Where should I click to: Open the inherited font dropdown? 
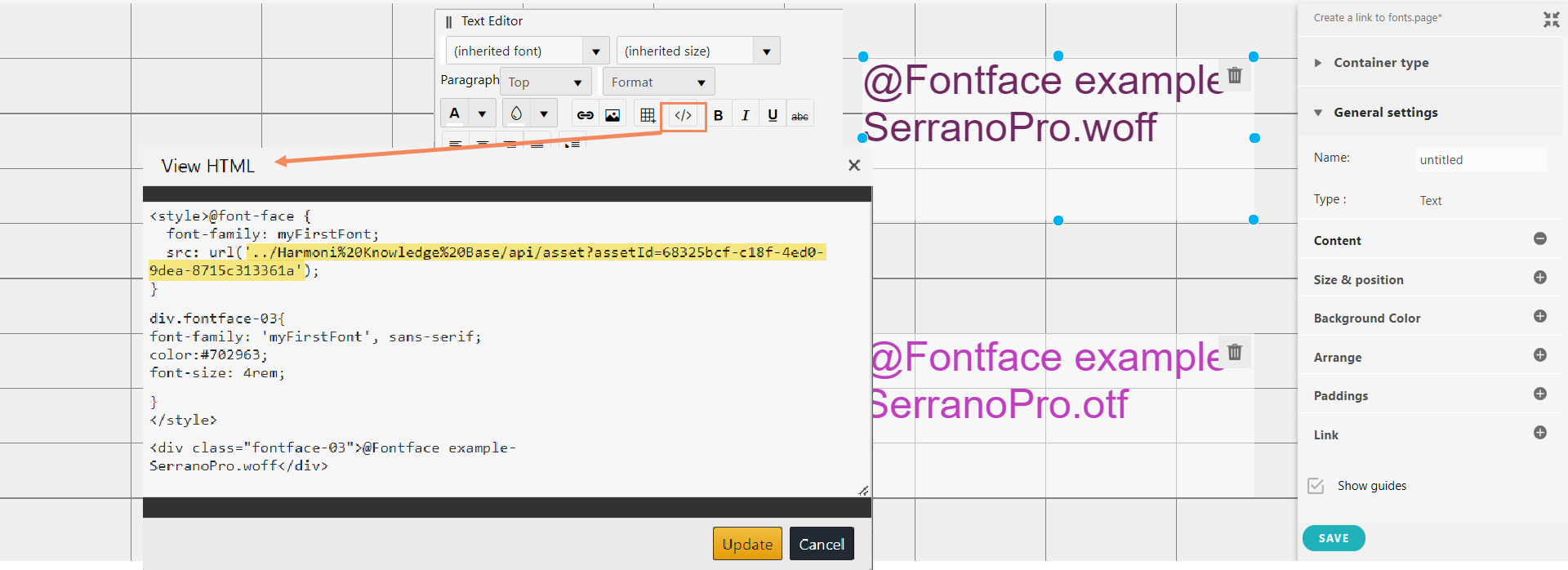(x=528, y=51)
